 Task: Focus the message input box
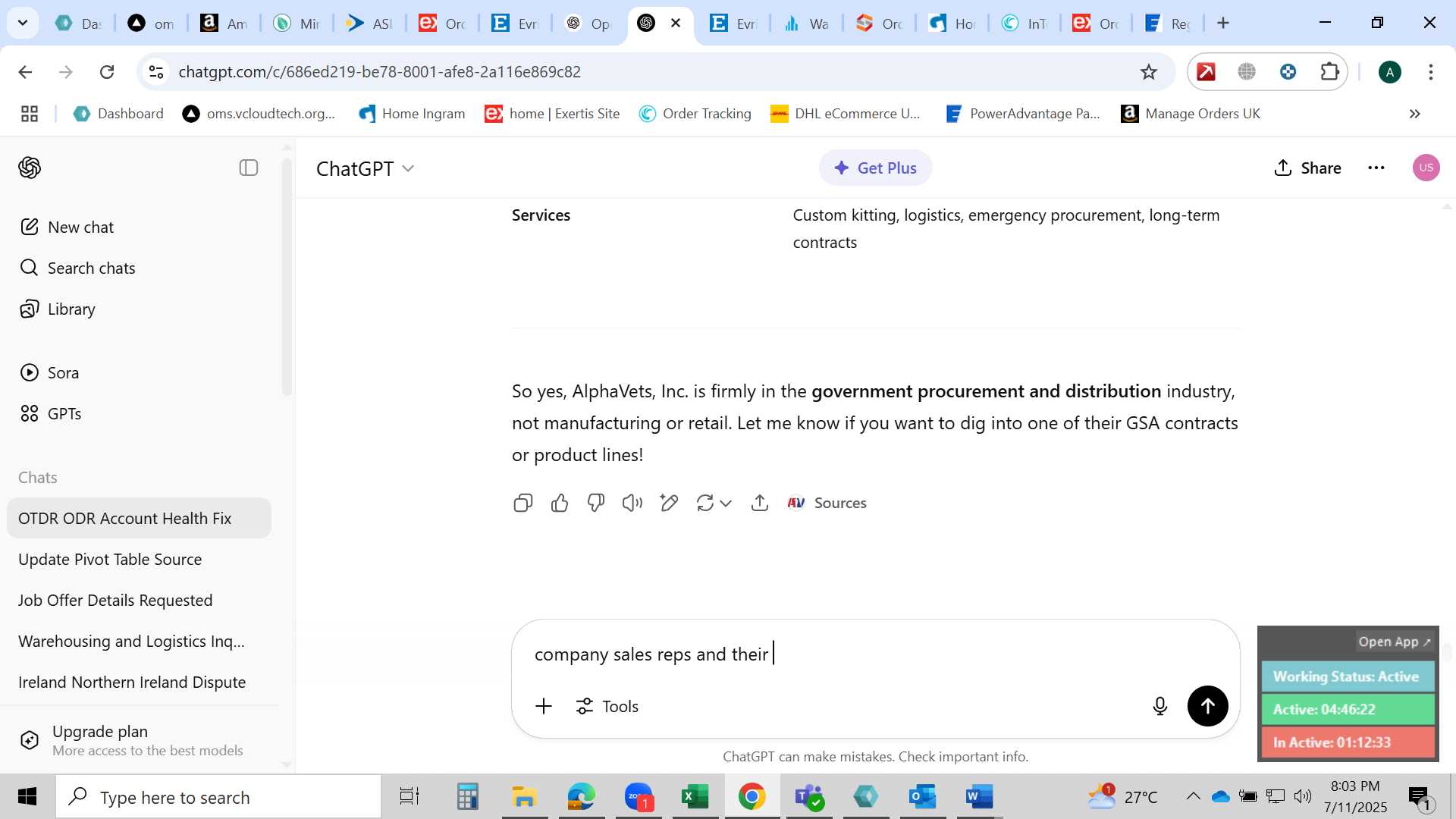point(875,654)
